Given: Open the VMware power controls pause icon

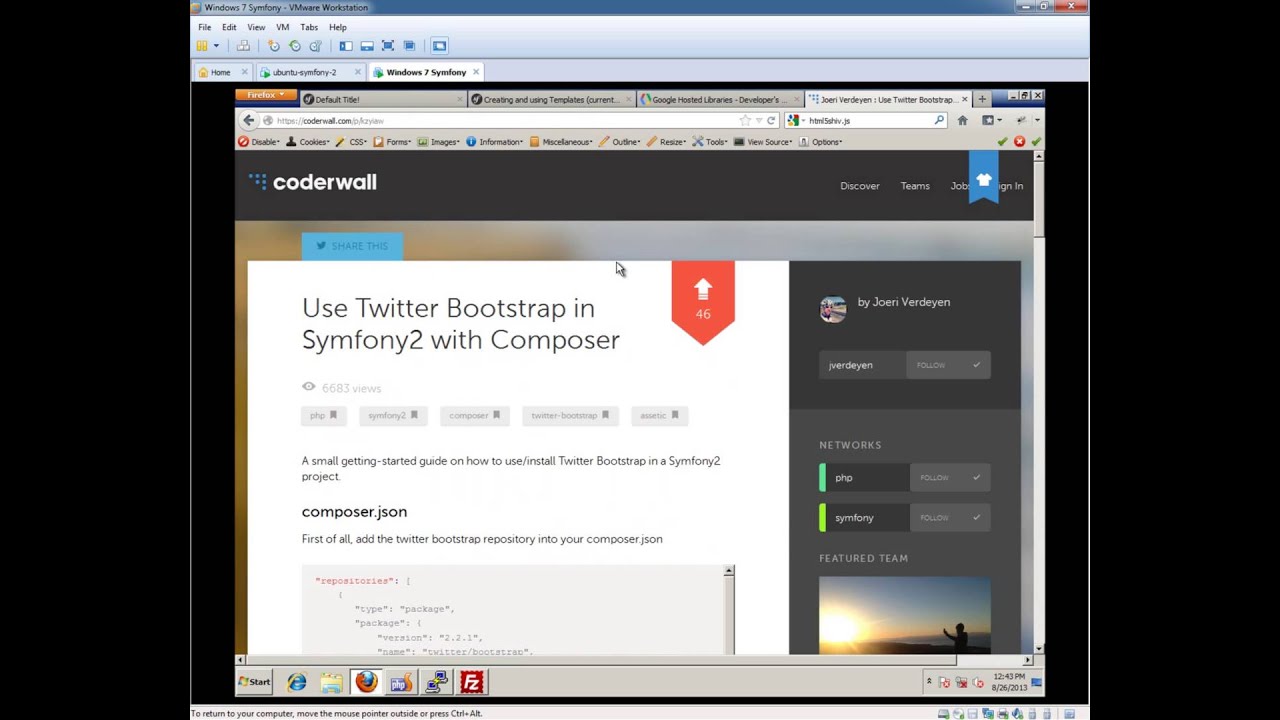Looking at the screenshot, I should (x=202, y=46).
